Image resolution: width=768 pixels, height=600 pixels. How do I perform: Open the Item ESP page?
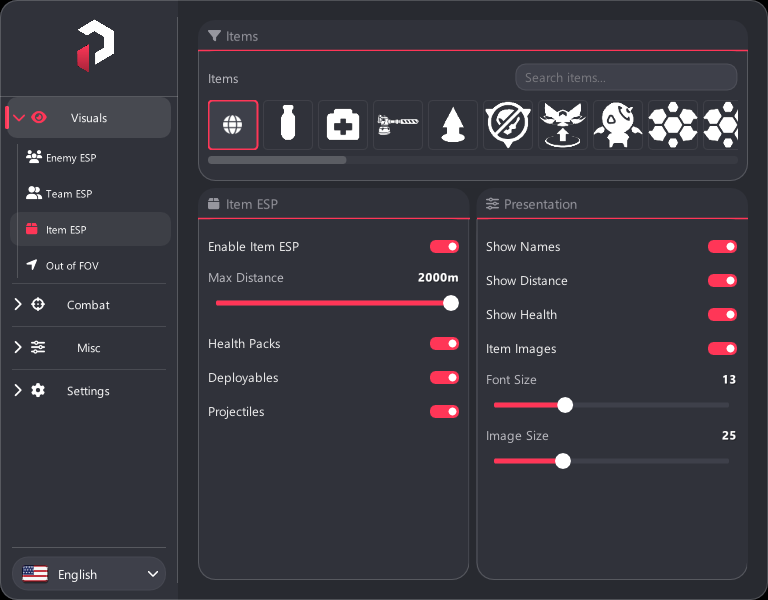point(91,229)
